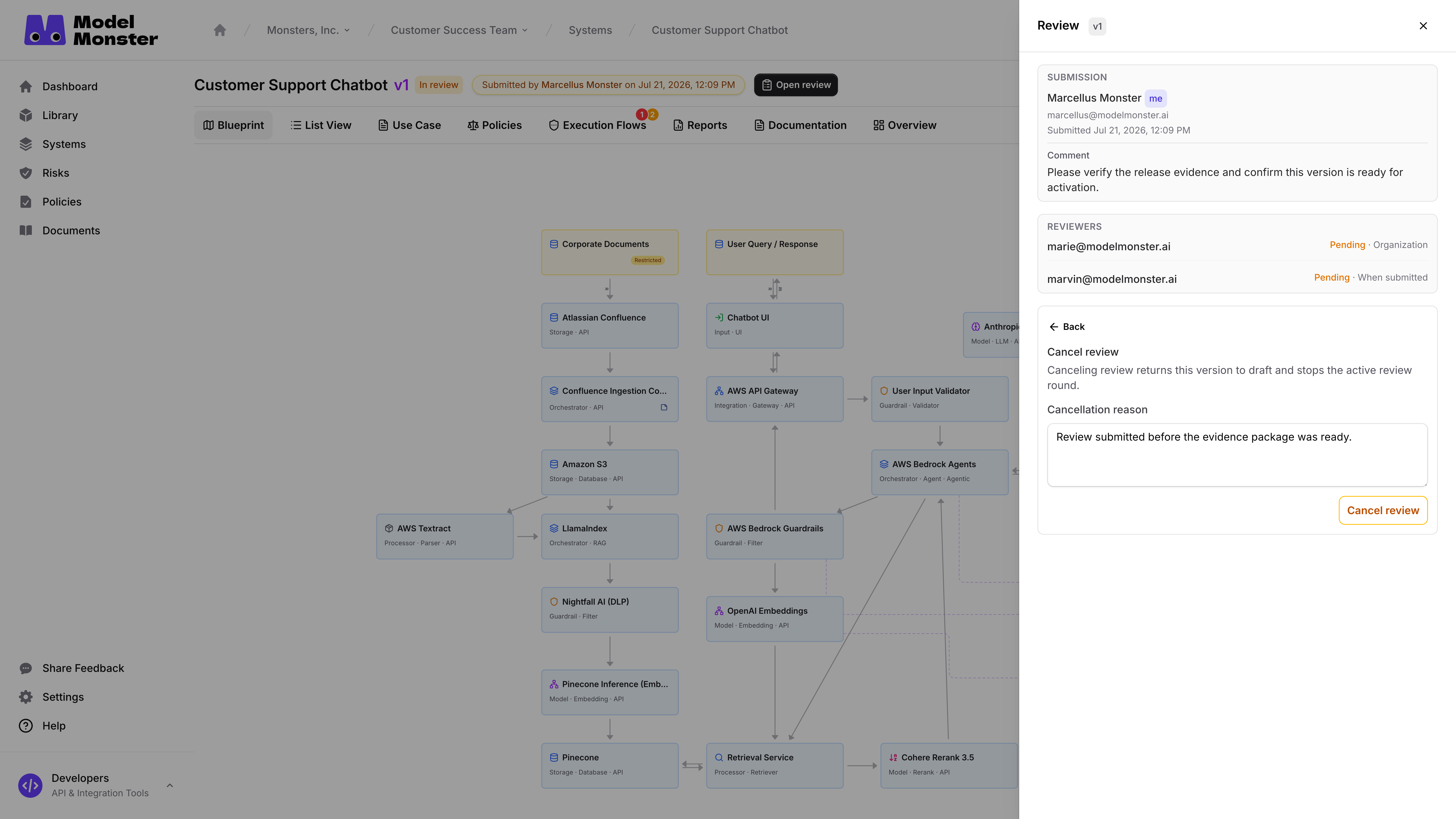The height and width of the screenshot is (819, 1456).
Task: Click the Nightfall AI (DLP) guardrail icon
Action: (554, 602)
